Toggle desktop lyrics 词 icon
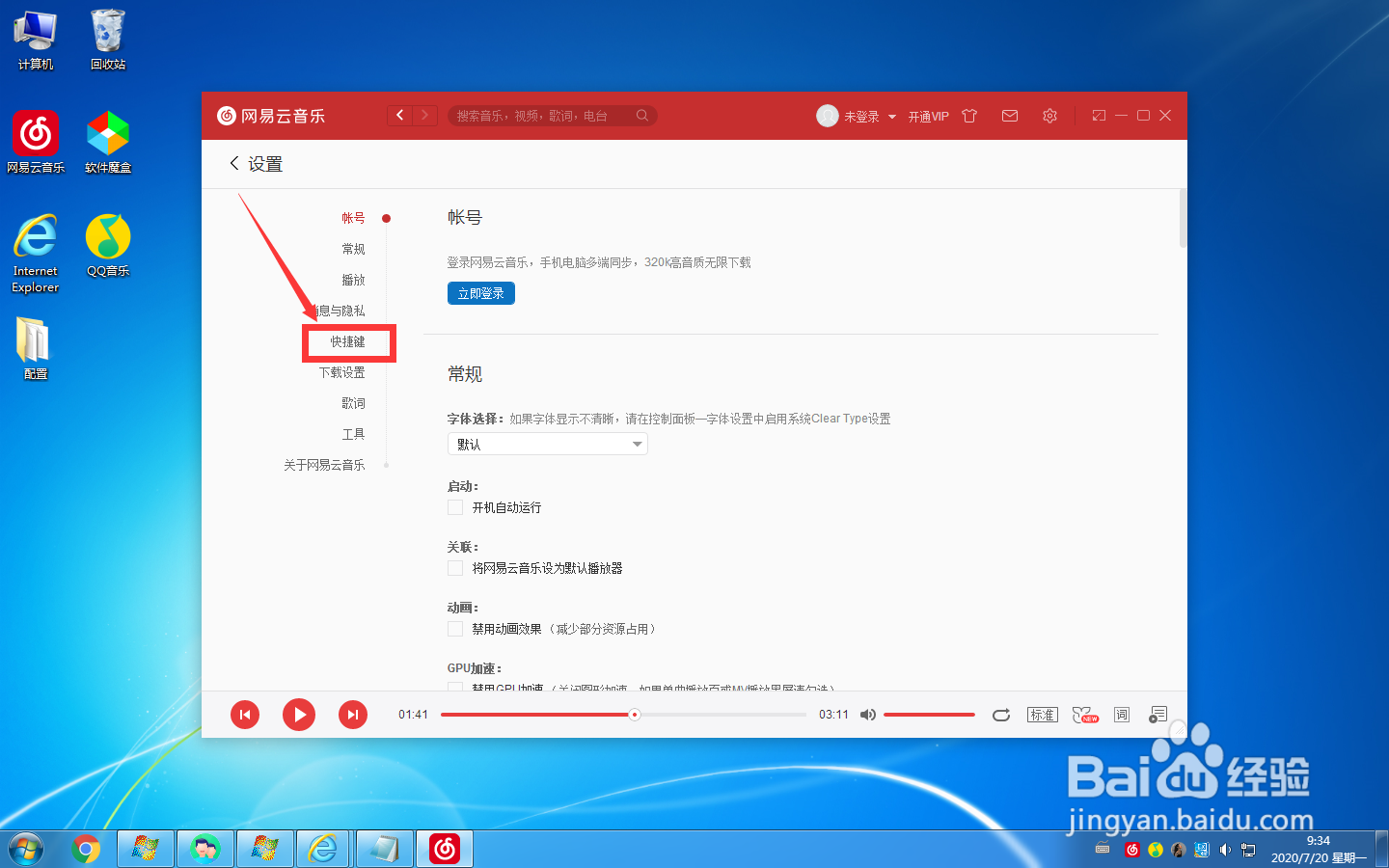The height and width of the screenshot is (868, 1389). click(x=1122, y=715)
